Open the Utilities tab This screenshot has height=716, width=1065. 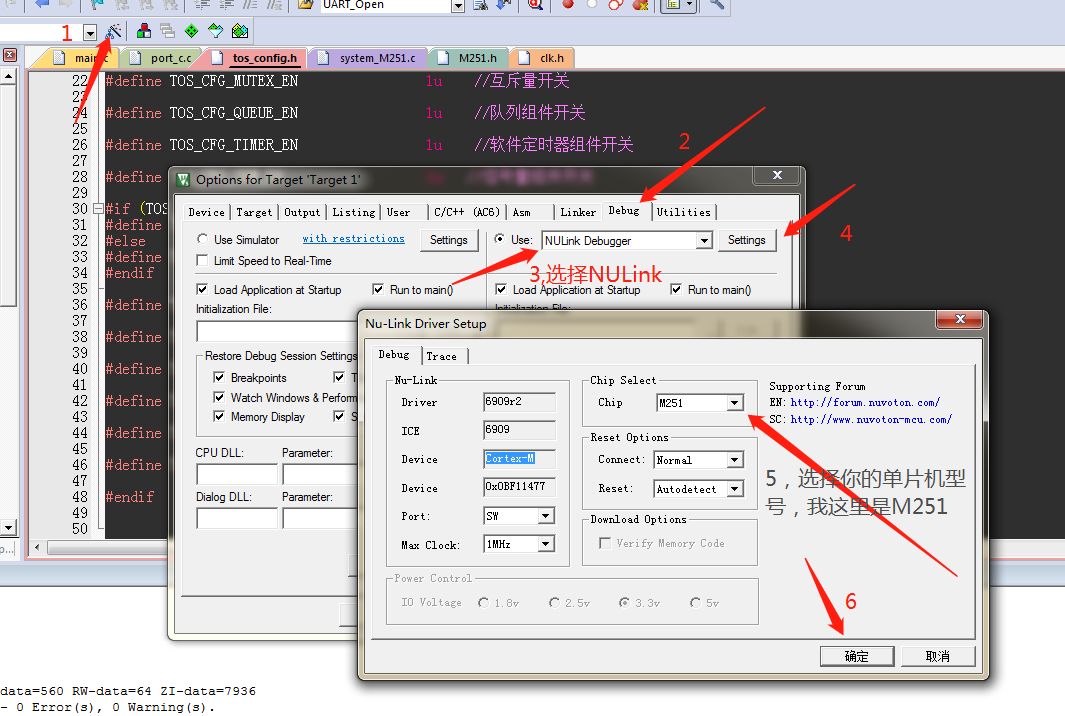point(683,212)
